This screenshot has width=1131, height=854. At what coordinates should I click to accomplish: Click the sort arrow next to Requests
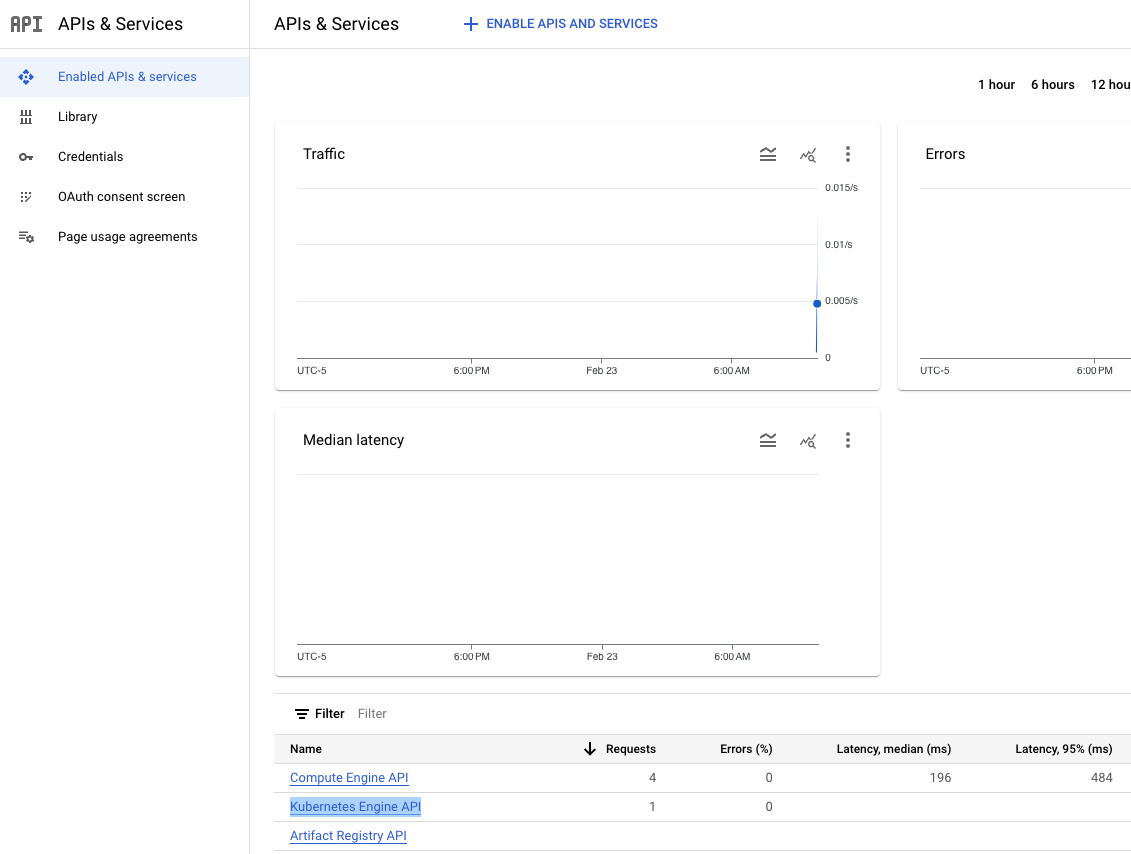point(590,749)
